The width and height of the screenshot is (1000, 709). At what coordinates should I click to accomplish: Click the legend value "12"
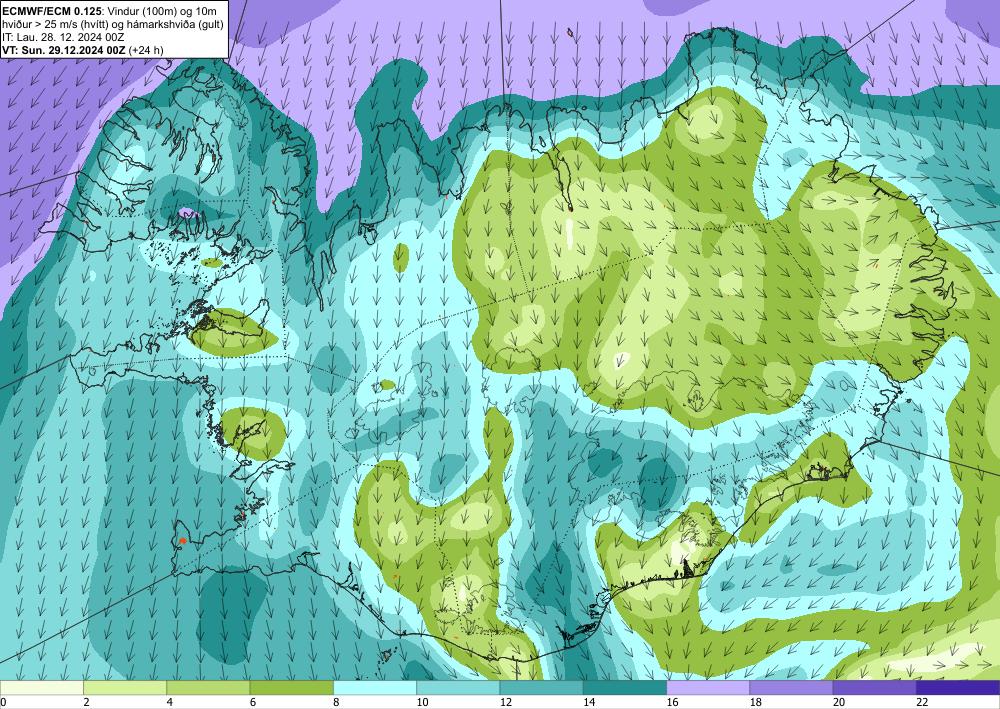coord(506,702)
